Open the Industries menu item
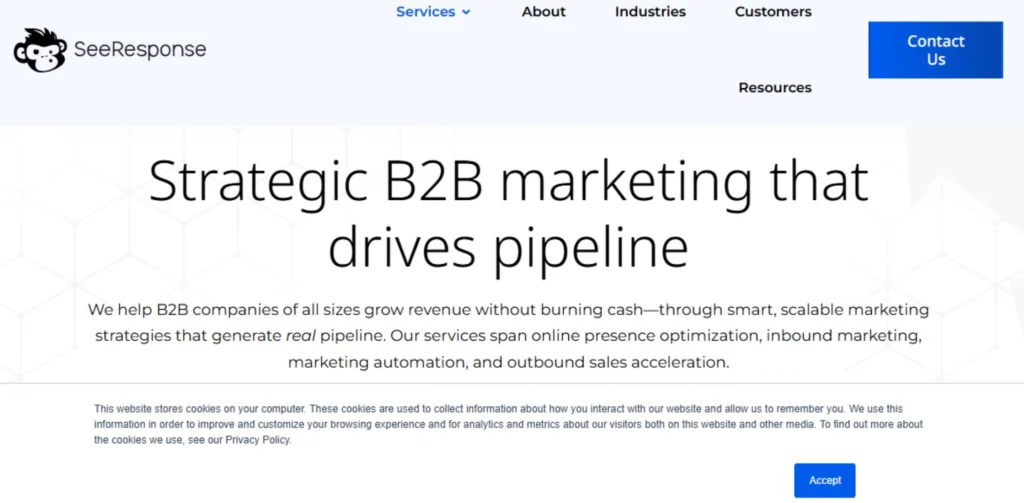The height and width of the screenshot is (503, 1024). point(650,12)
